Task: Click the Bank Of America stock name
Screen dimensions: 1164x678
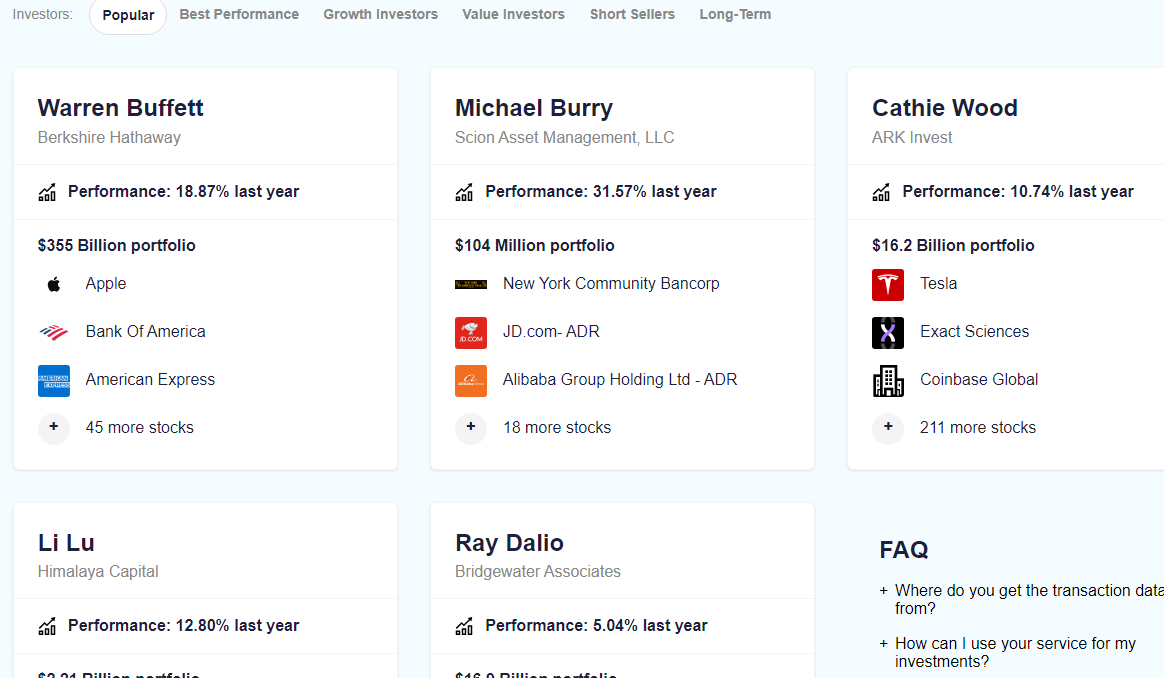Action: (146, 331)
